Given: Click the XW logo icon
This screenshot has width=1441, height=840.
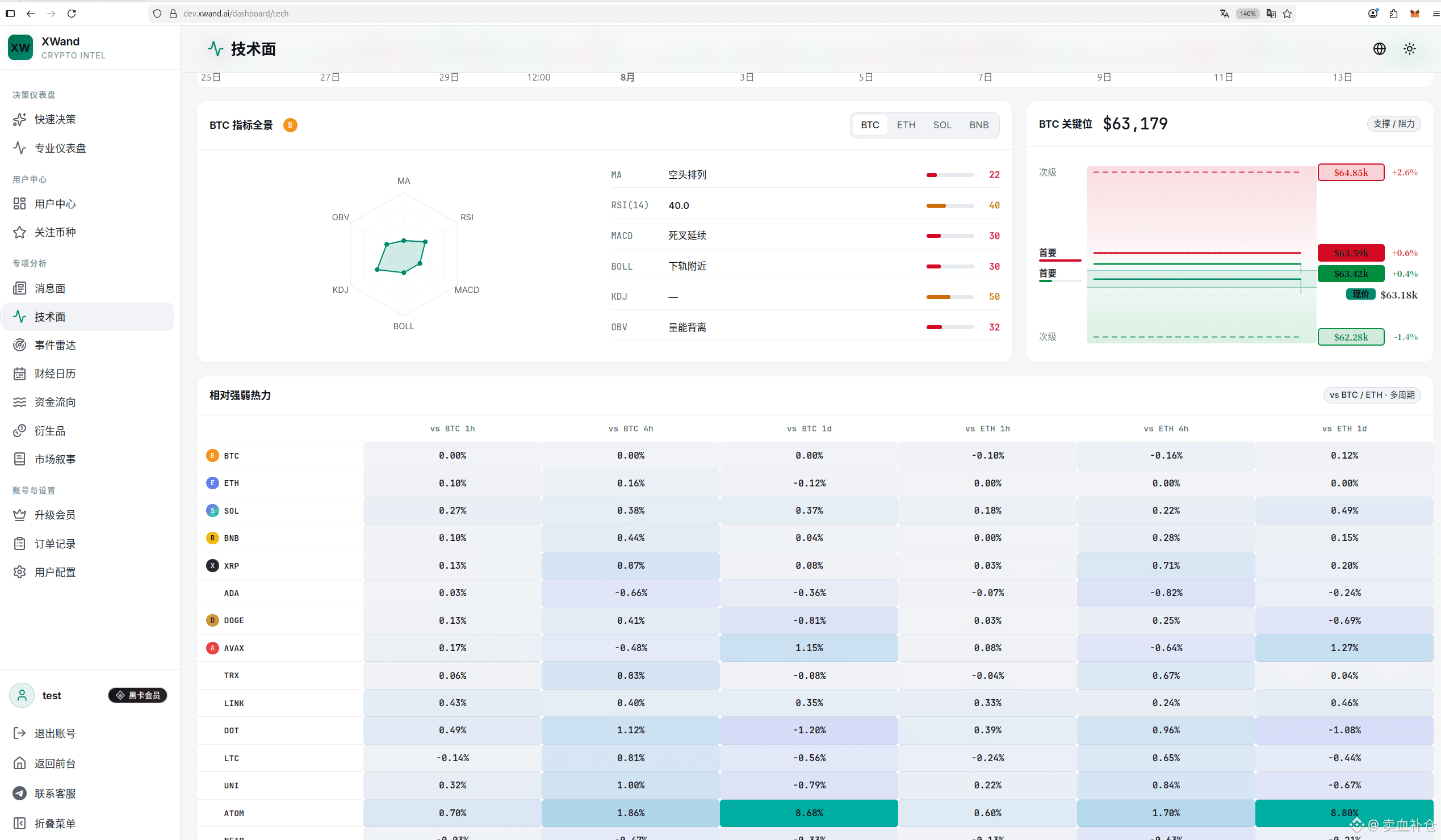Looking at the screenshot, I should pyautogui.click(x=20, y=48).
